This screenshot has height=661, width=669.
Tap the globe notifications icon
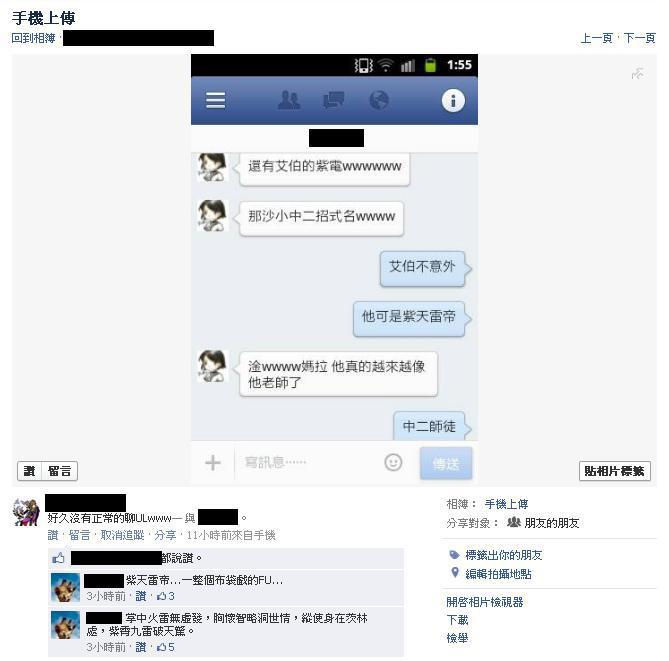(x=379, y=101)
